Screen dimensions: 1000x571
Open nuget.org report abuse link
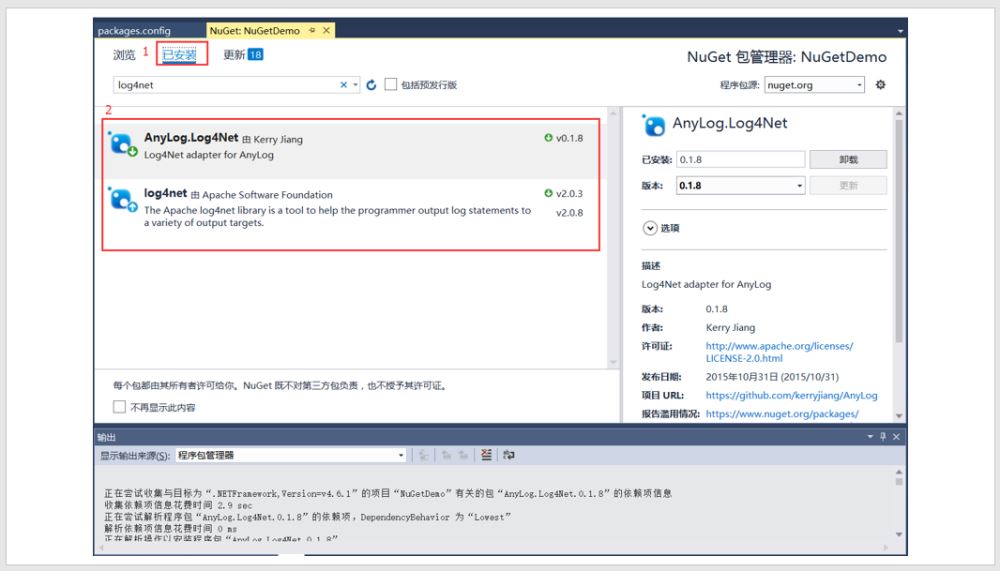click(782, 414)
